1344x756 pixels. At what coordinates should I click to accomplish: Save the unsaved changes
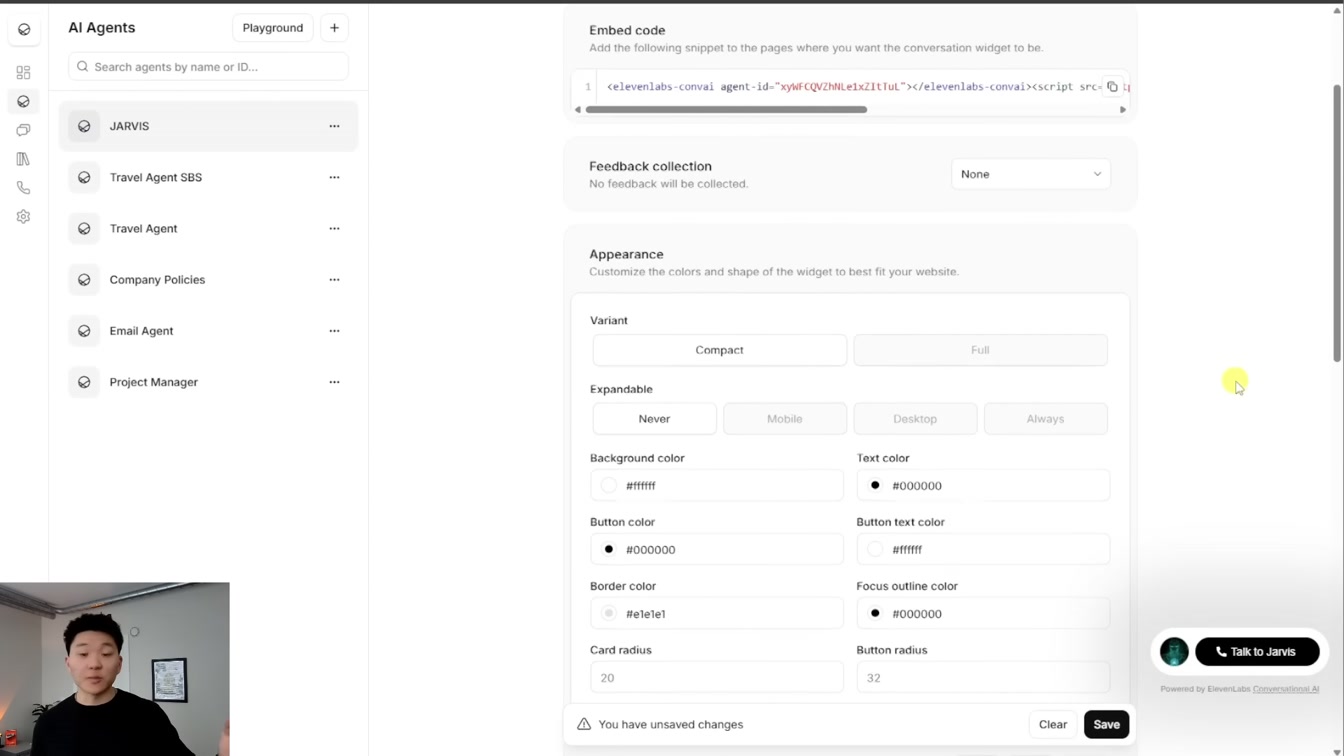pyautogui.click(x=1106, y=724)
